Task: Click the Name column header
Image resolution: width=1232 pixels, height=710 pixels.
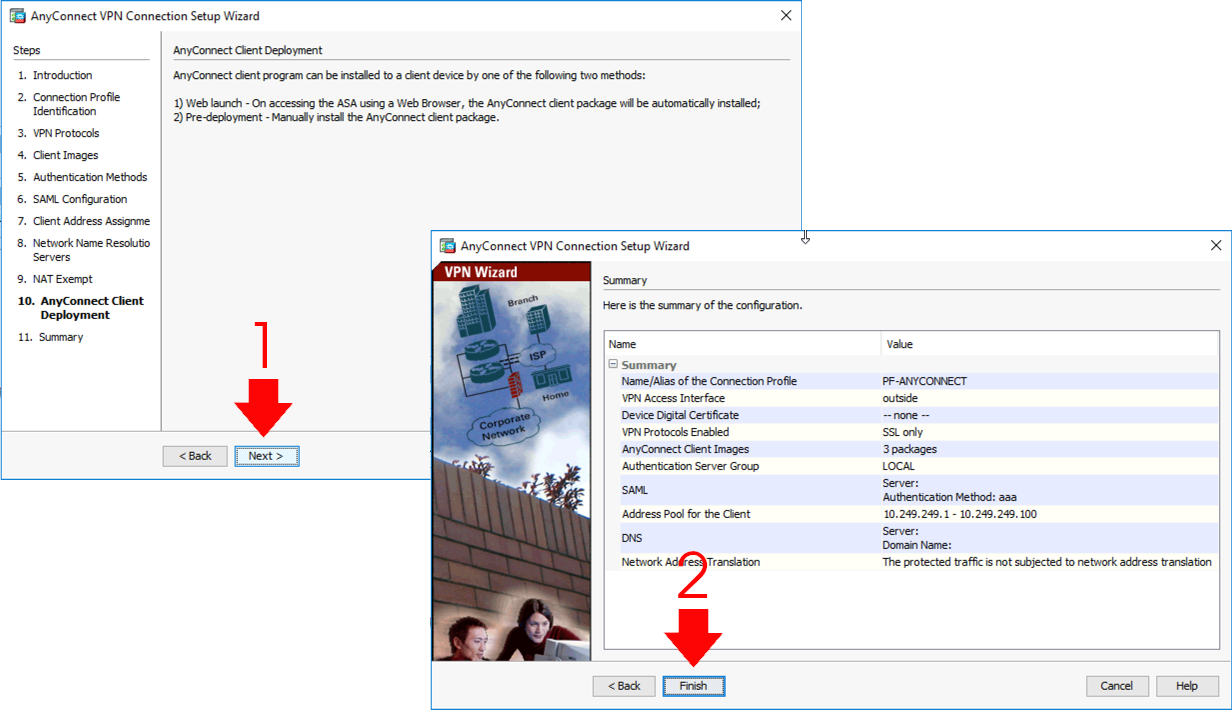Action: click(x=742, y=344)
